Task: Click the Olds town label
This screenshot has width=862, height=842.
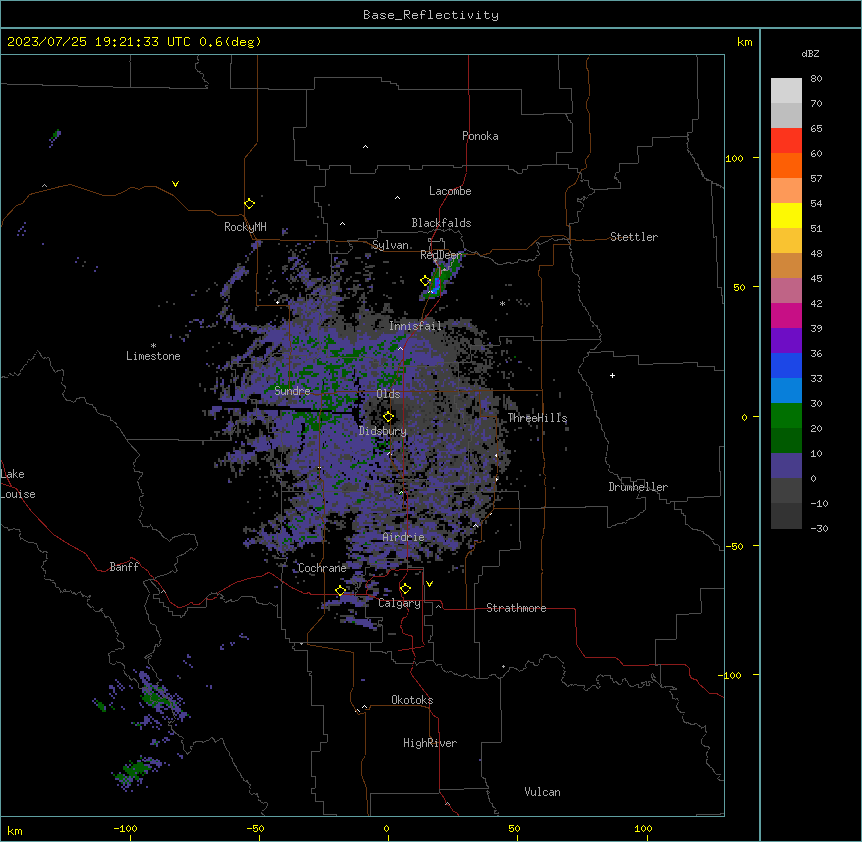Action: [x=388, y=394]
